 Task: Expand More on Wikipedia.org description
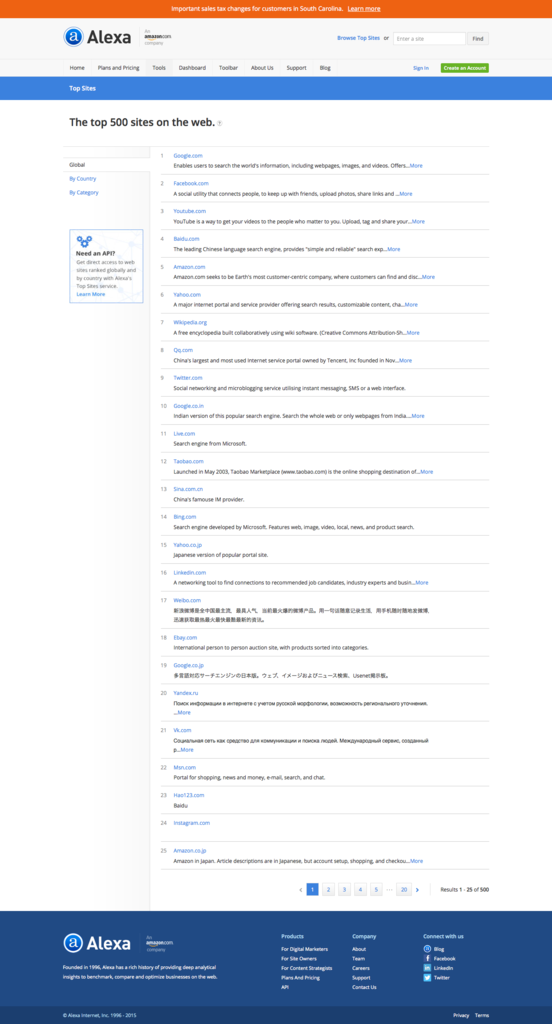pyautogui.click(x=413, y=332)
